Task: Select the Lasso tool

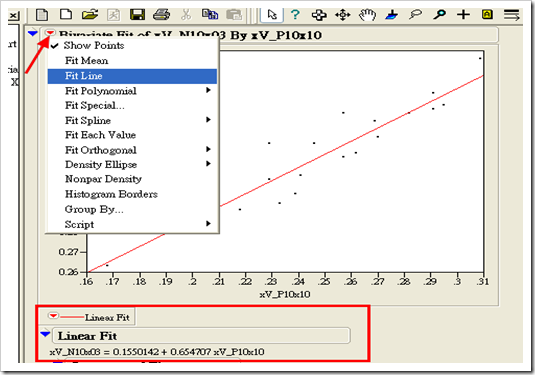Action: [416, 15]
